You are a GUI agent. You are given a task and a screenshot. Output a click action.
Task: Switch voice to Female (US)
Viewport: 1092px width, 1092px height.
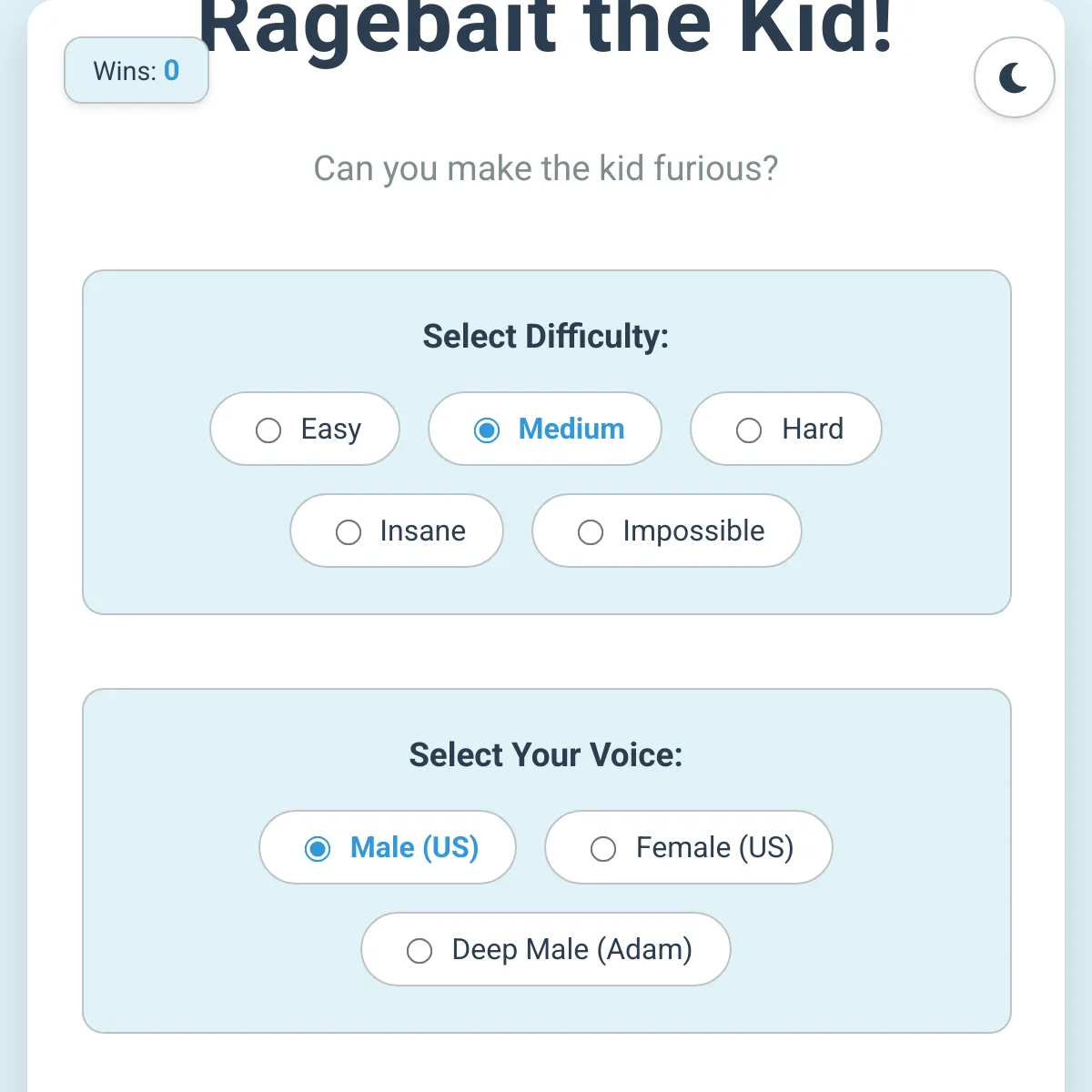coord(689,847)
